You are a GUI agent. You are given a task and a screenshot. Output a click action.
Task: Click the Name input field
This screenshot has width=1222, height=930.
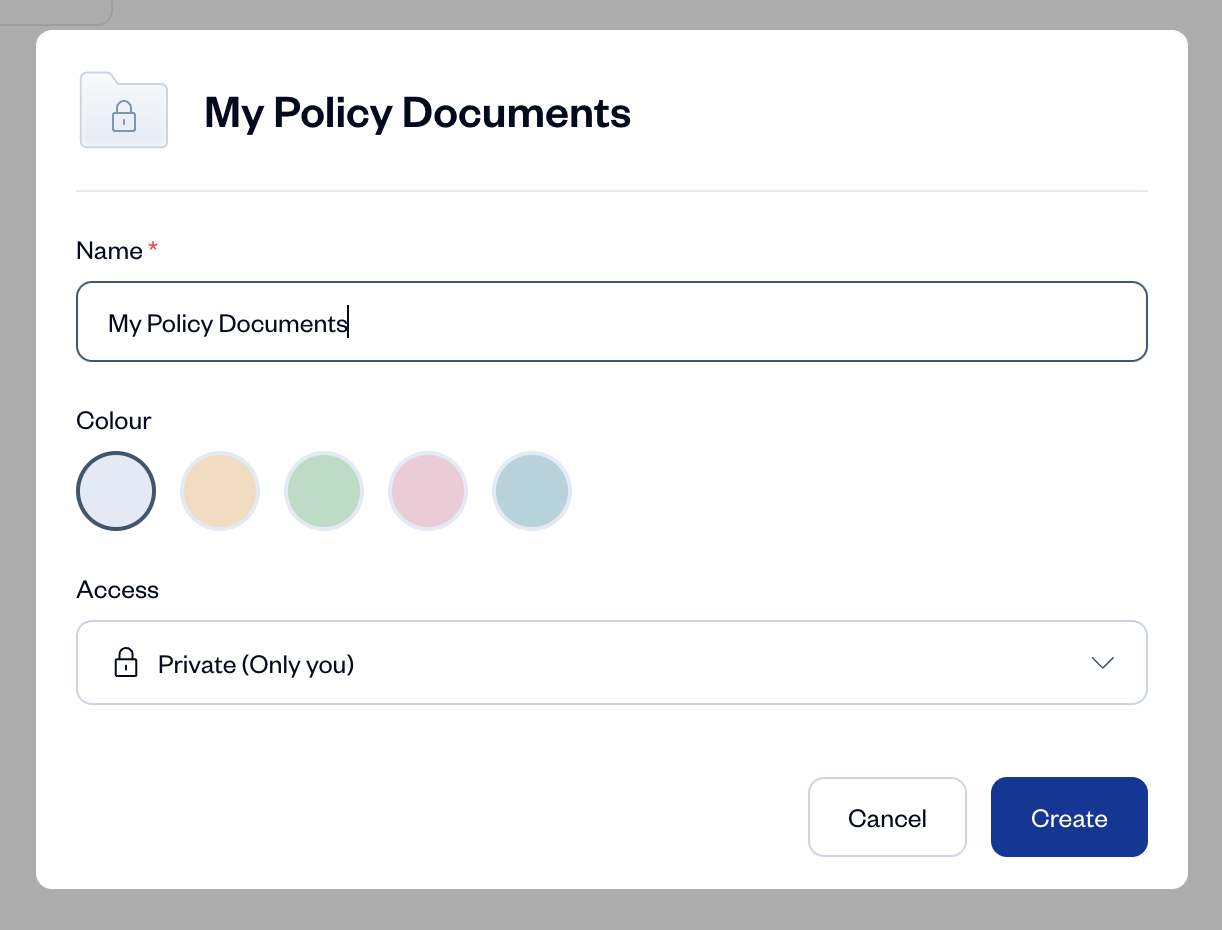pos(611,322)
